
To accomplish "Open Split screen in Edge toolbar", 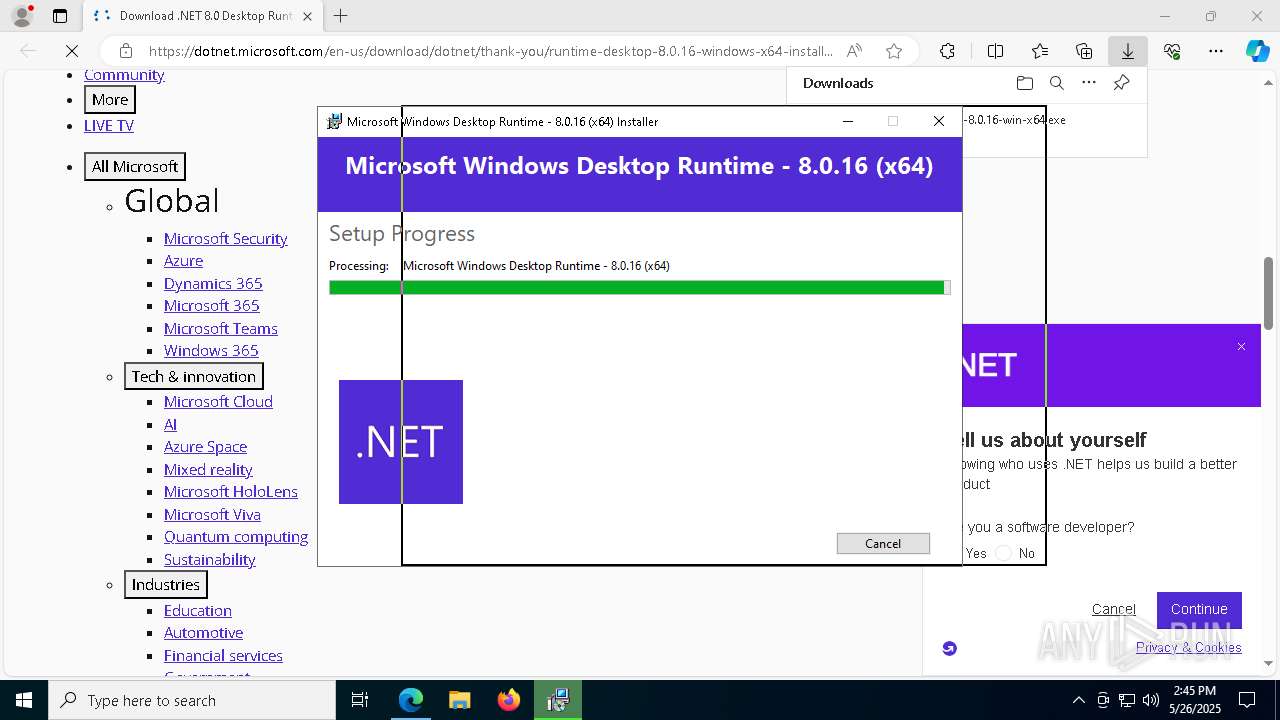I will (995, 51).
